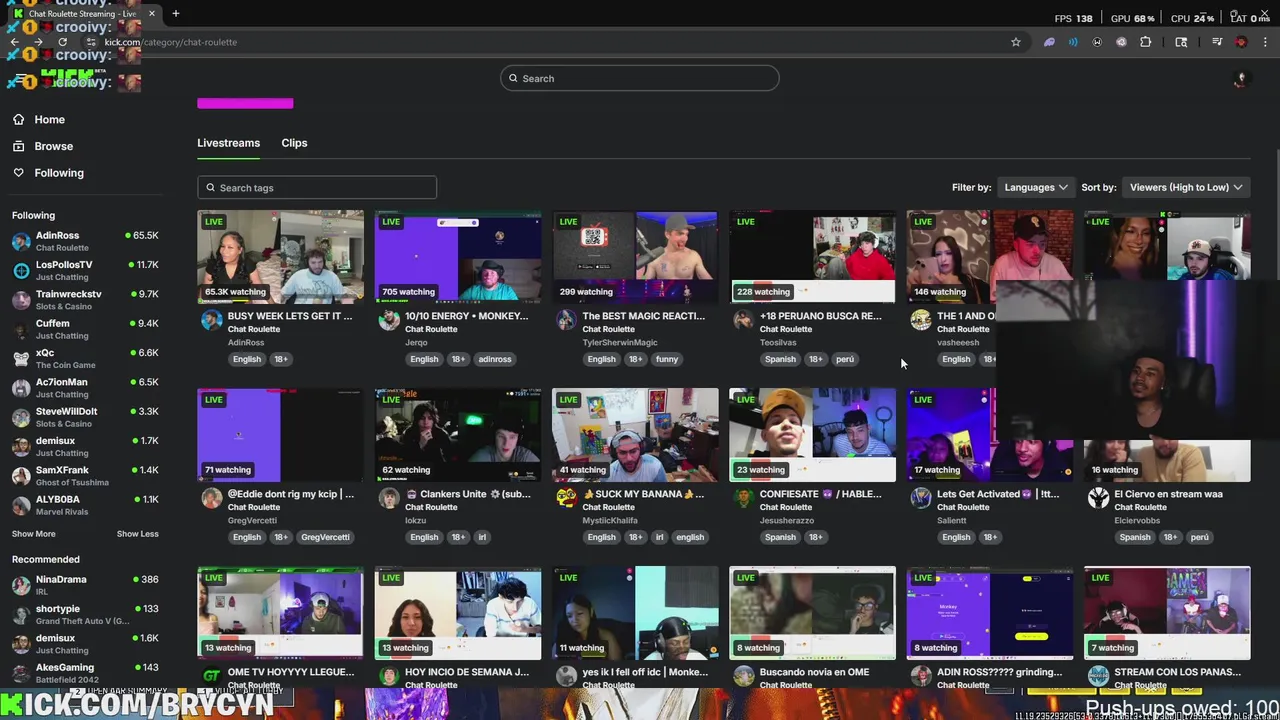Open stream titled BUSY WEEK LETS GET IT
Screen dimensions: 1280x720
coord(290,316)
